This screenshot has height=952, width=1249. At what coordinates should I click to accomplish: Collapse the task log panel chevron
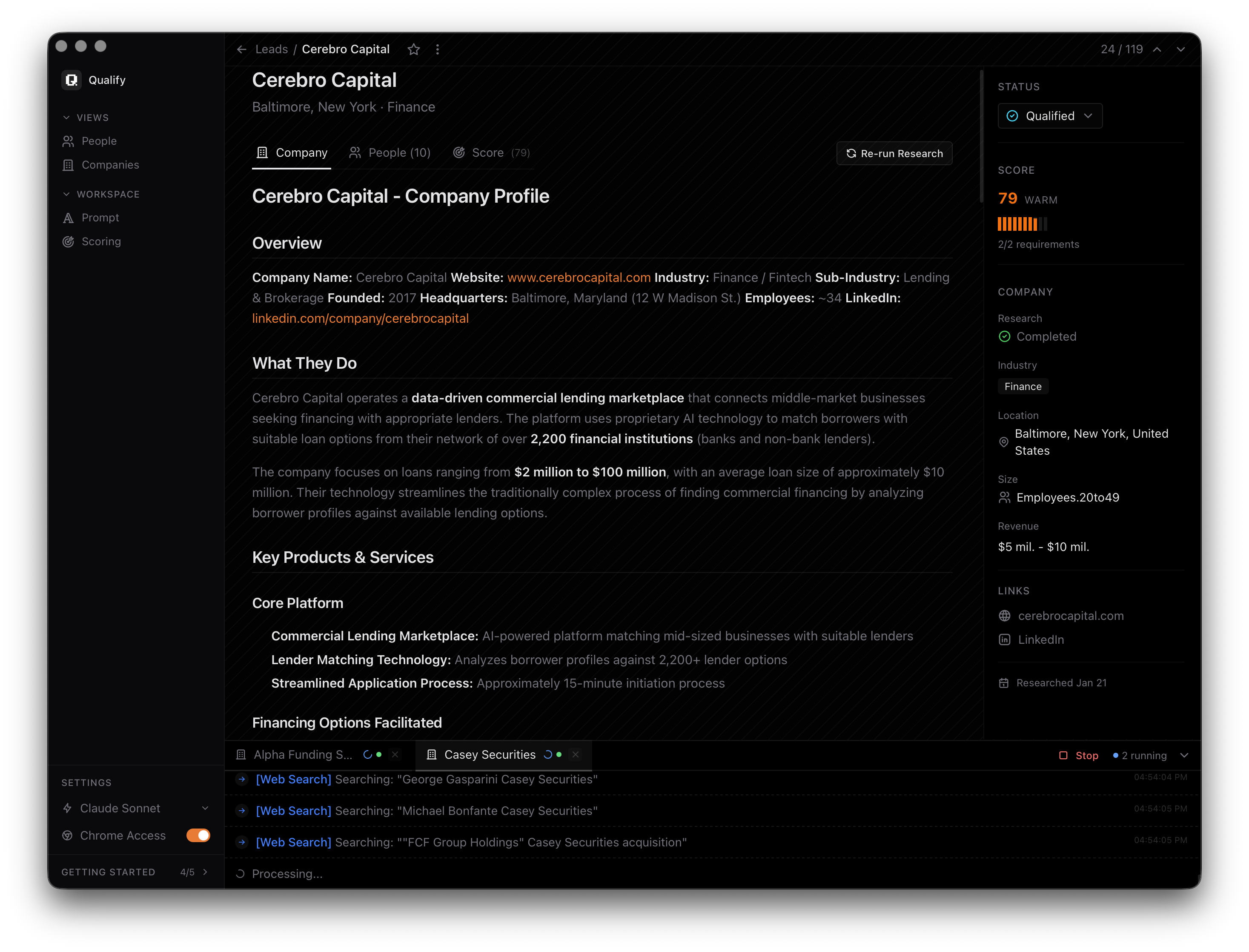(x=1184, y=755)
